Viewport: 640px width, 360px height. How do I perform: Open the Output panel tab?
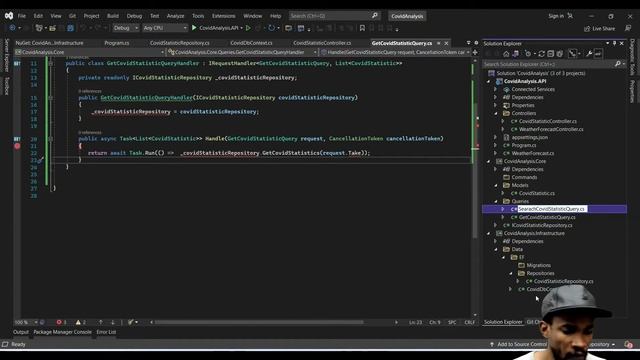[x=21, y=332]
